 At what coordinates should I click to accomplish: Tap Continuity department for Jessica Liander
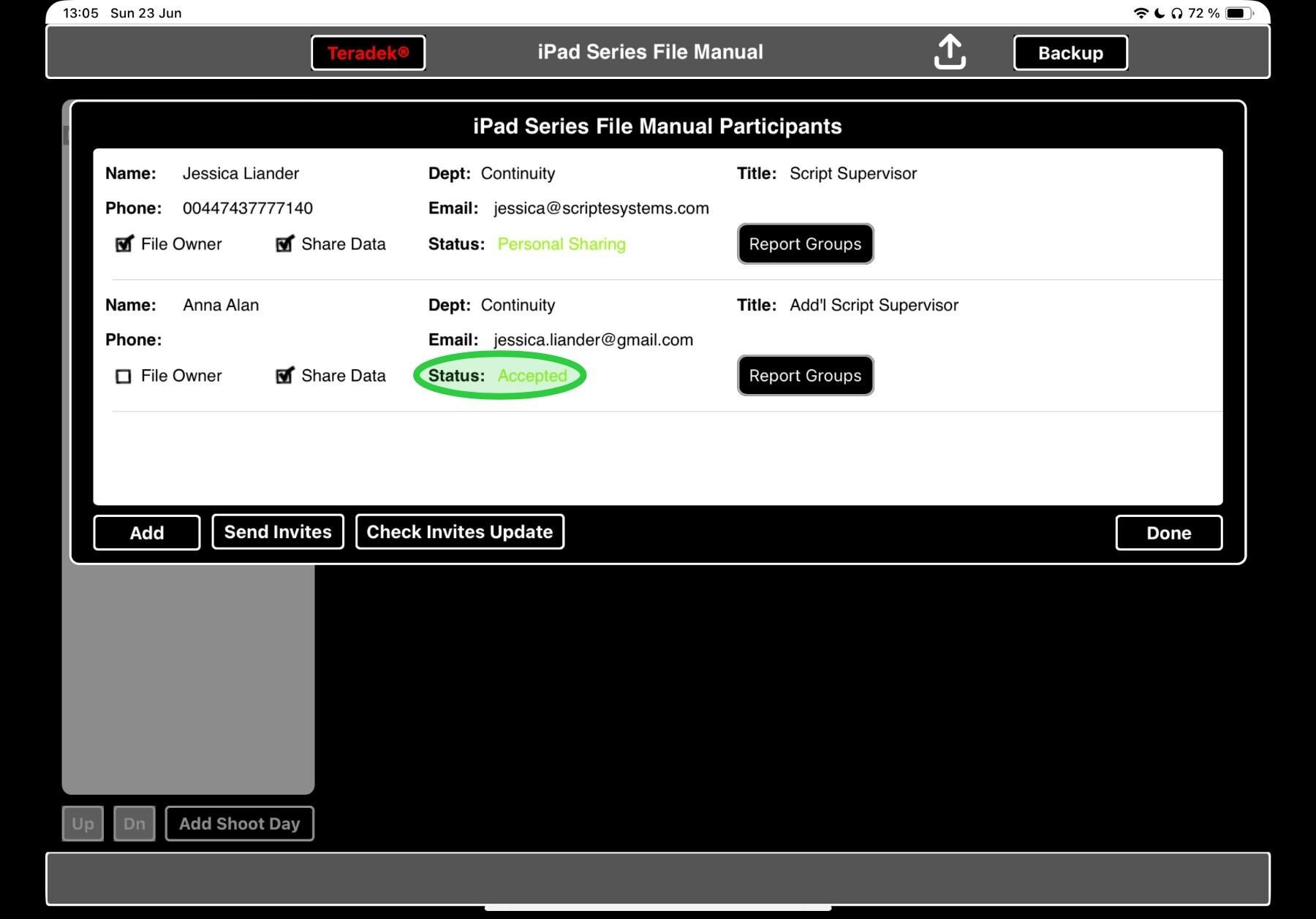518,173
